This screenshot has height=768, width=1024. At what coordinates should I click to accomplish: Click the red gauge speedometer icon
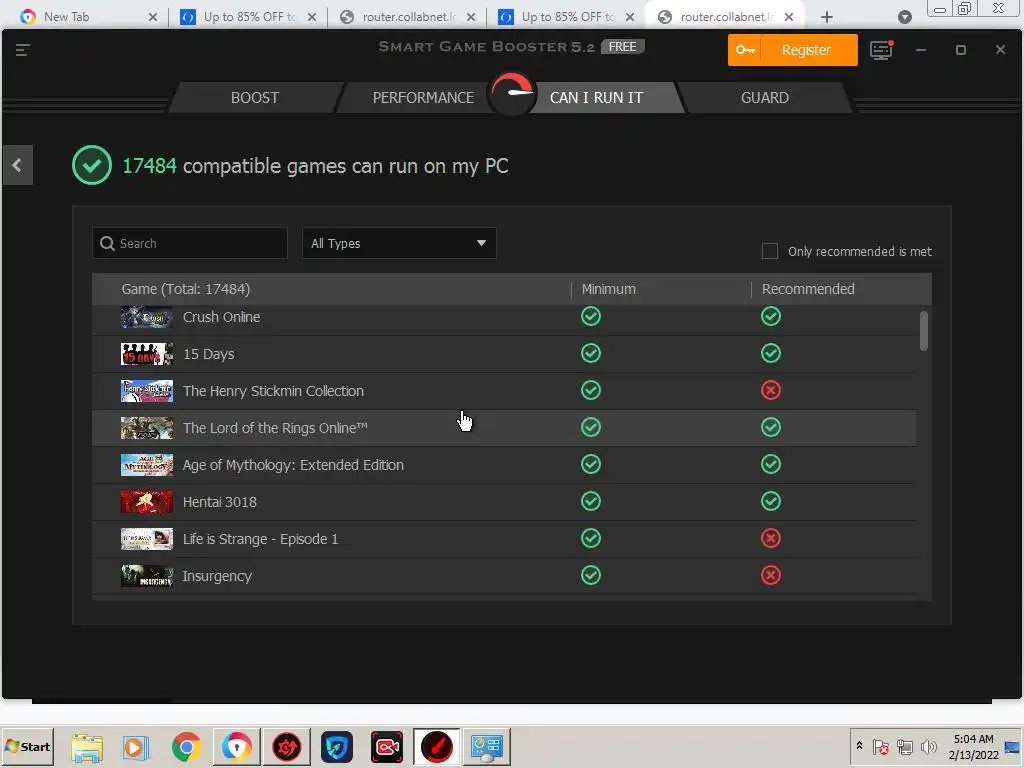click(x=512, y=93)
